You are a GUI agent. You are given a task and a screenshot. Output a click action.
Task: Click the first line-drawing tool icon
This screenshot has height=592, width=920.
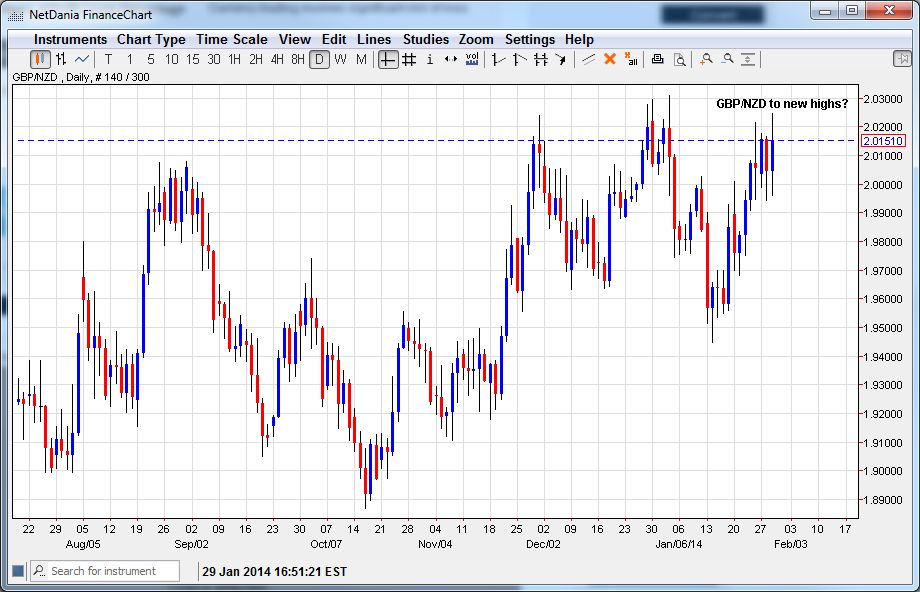tap(498, 59)
